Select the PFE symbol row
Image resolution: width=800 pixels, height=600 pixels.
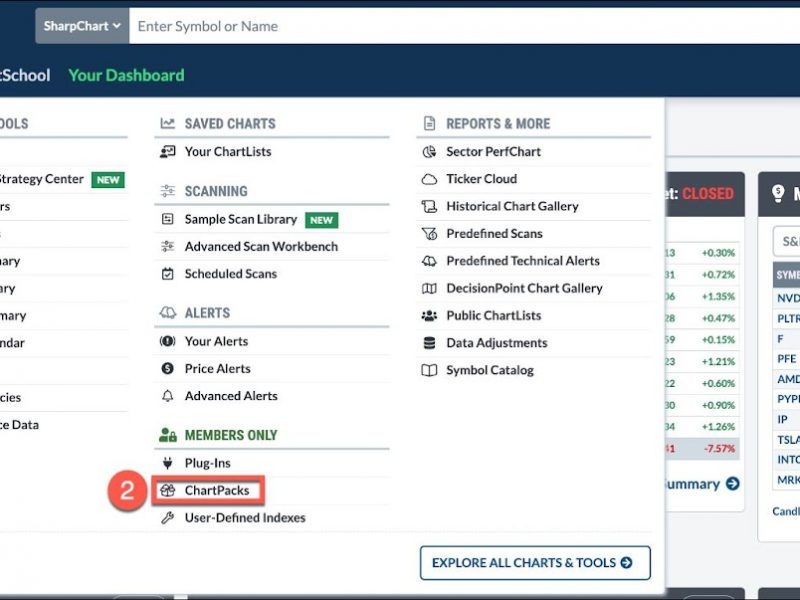click(x=787, y=359)
